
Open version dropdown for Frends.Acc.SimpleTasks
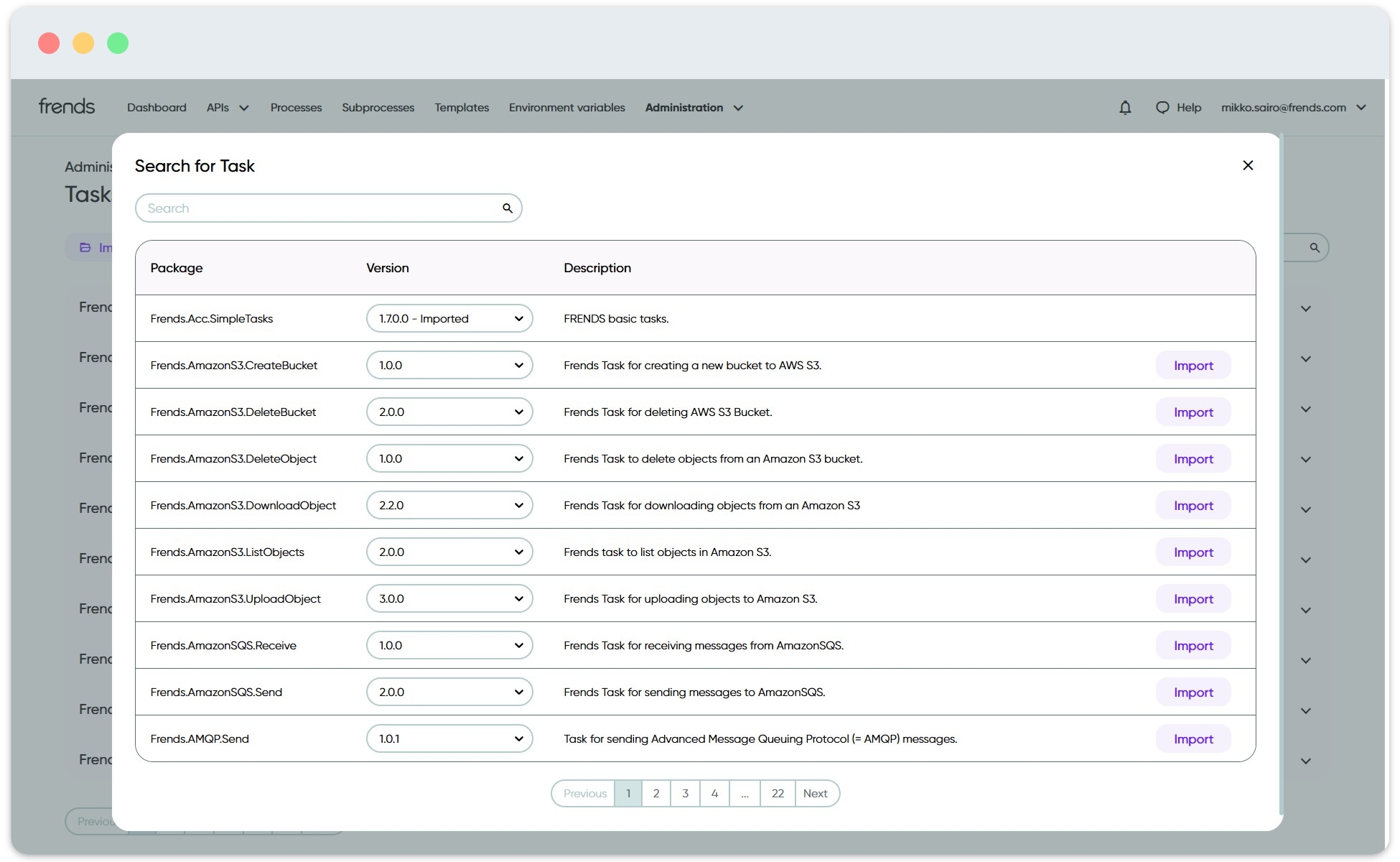(449, 318)
